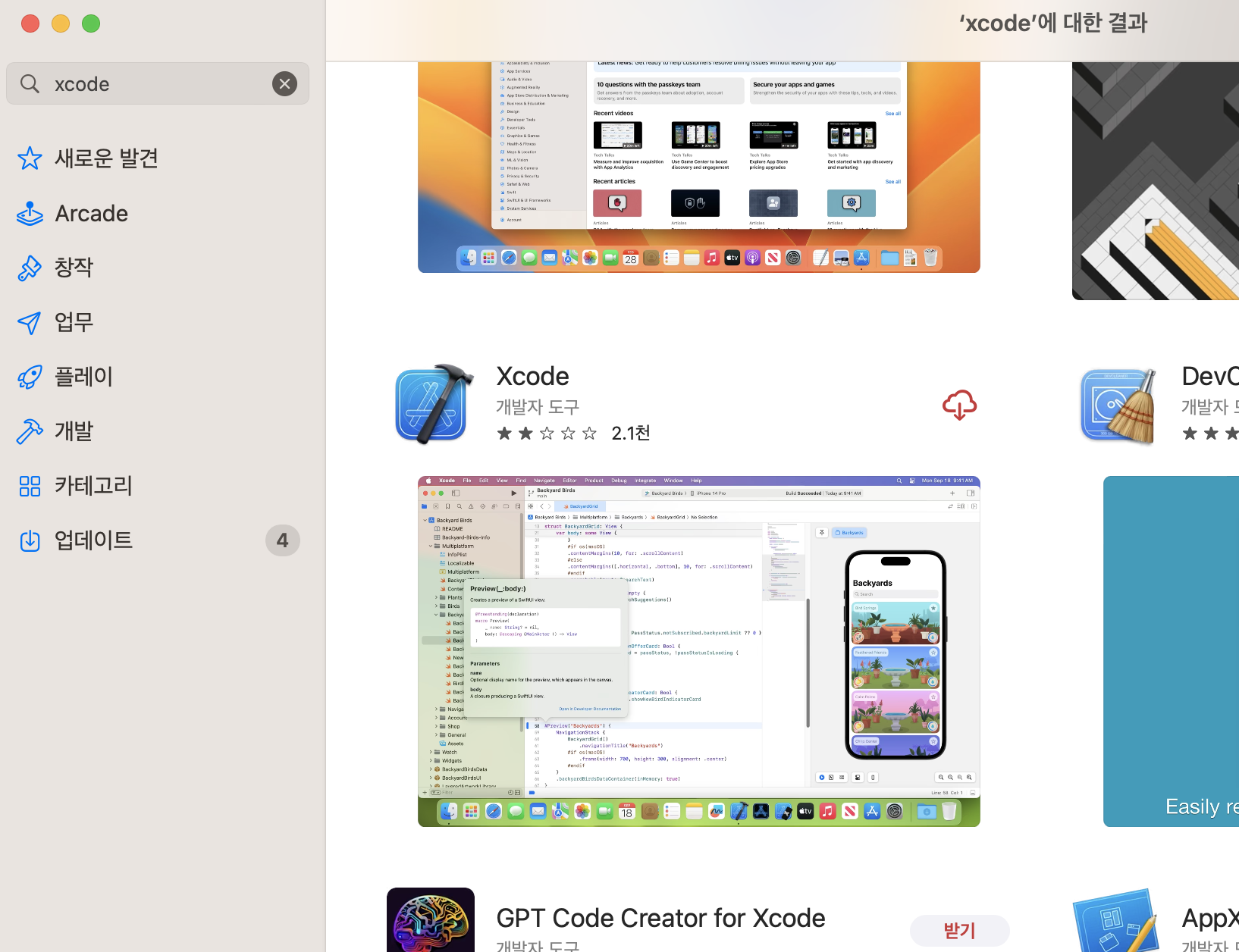Click the search magnifier icon in sidebar
This screenshot has height=952, width=1239.
[30, 83]
